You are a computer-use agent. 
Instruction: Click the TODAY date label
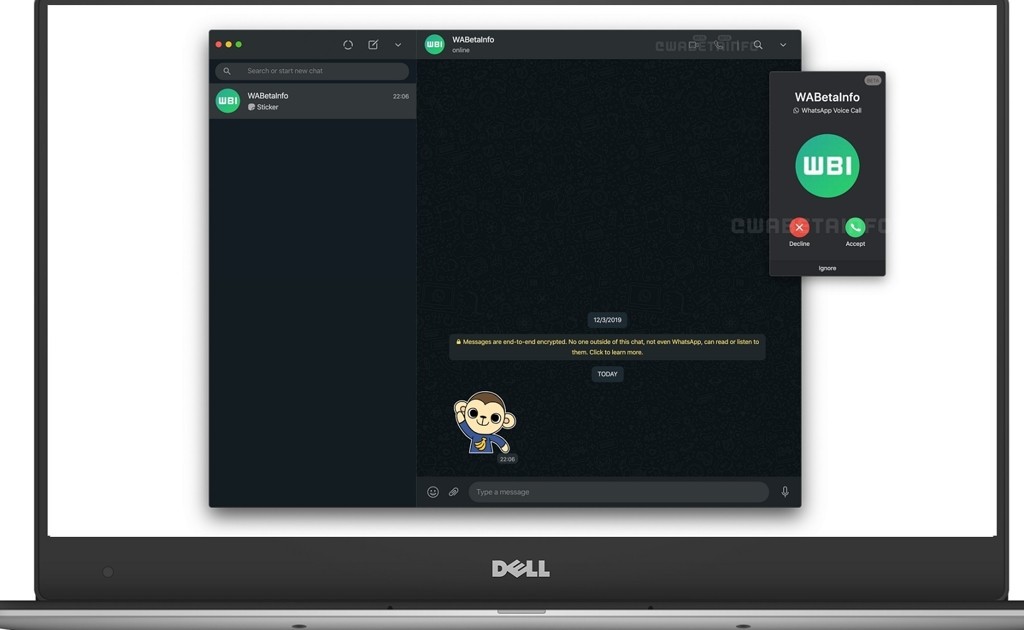pos(607,374)
